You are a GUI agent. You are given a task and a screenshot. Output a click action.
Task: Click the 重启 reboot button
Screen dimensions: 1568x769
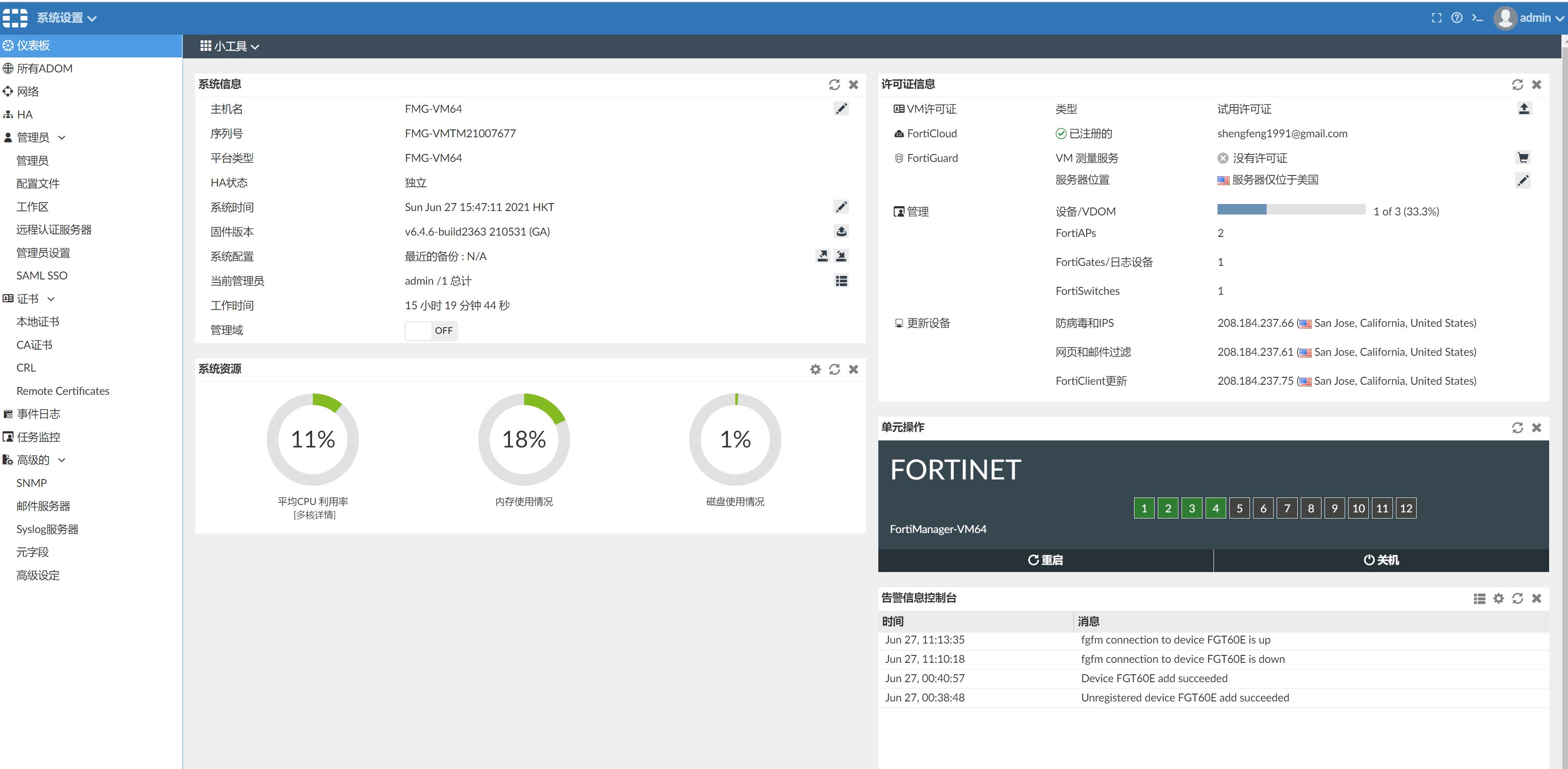point(1045,560)
